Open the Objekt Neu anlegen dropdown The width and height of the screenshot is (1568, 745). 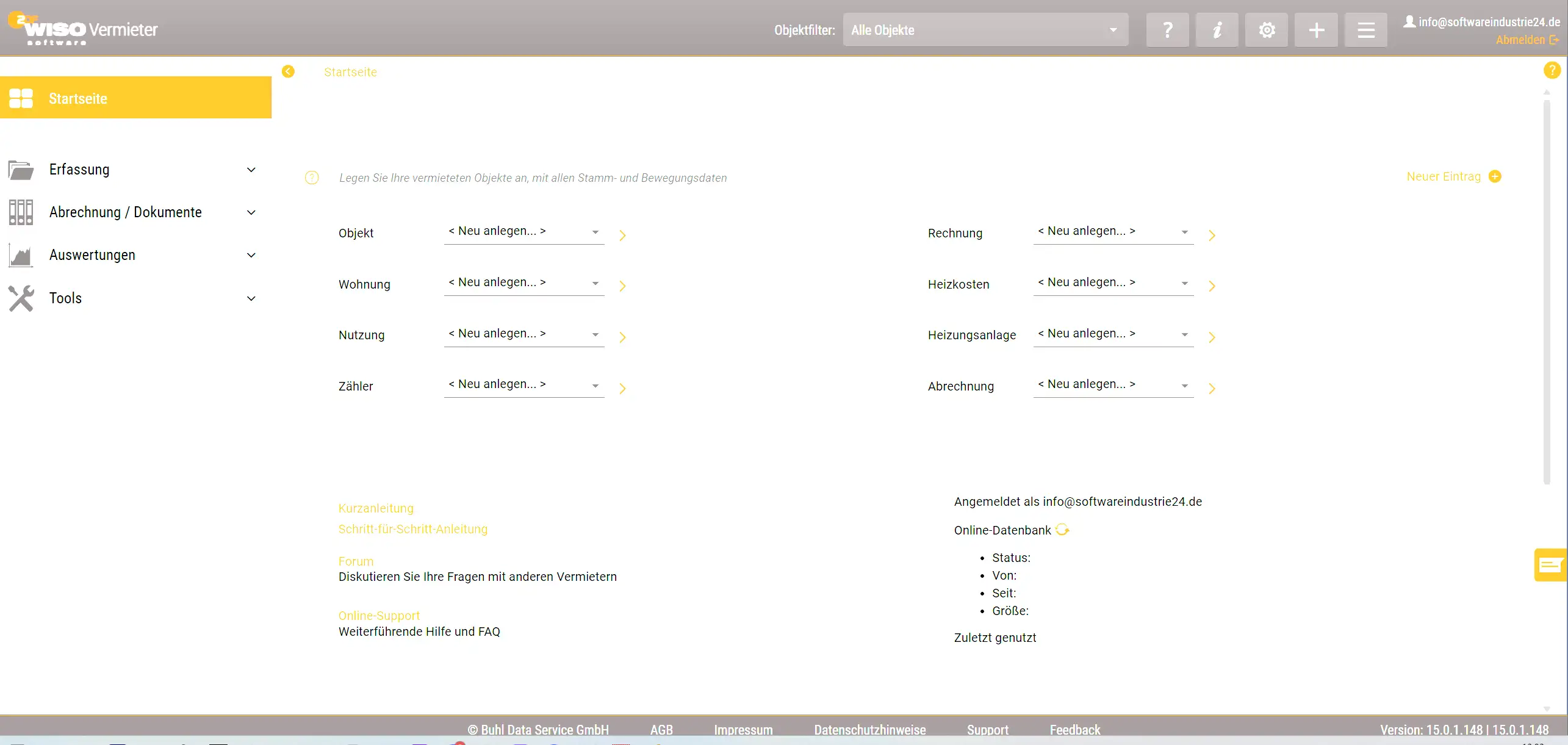click(523, 231)
